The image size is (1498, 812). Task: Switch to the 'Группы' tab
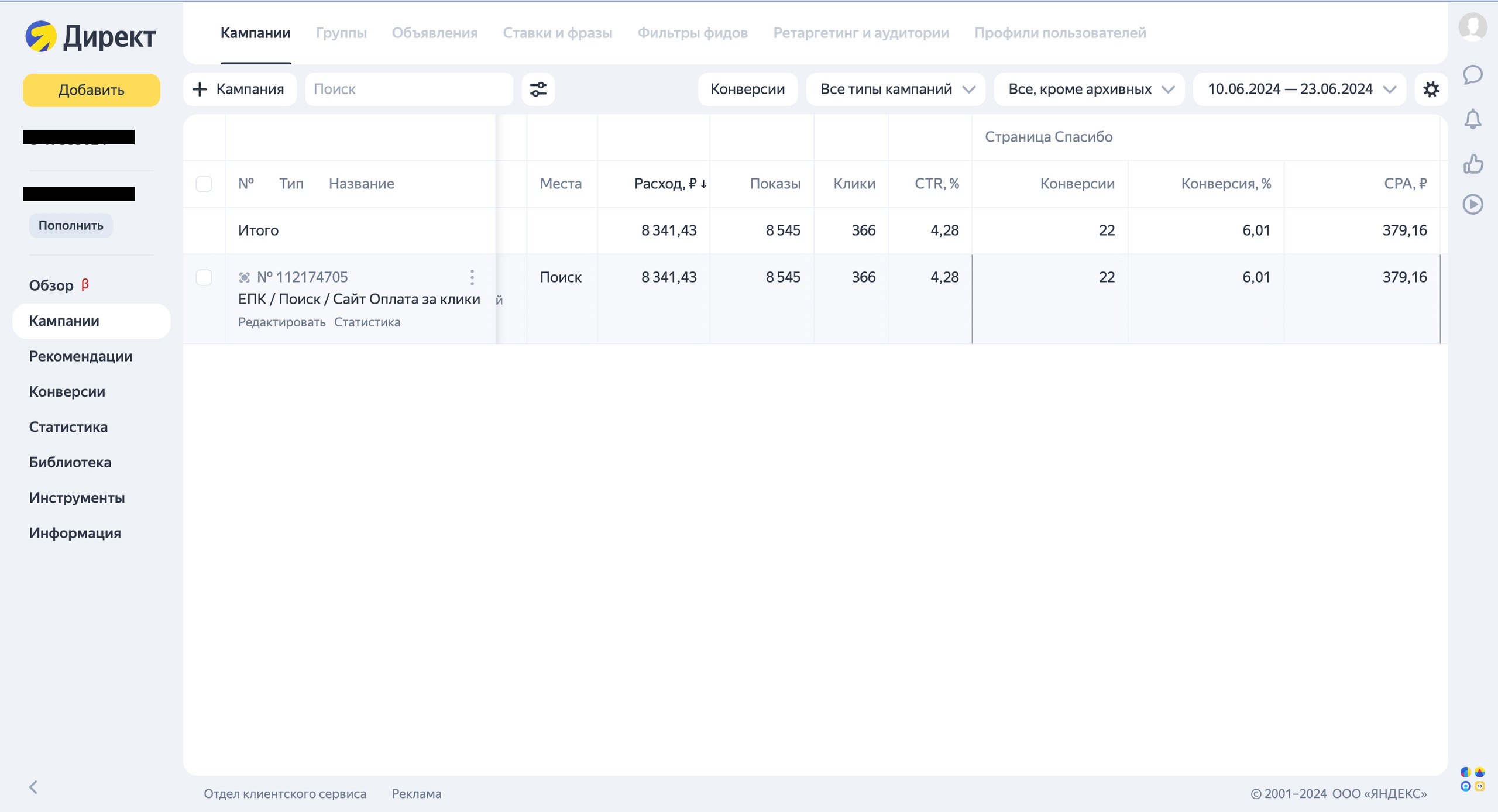point(341,33)
